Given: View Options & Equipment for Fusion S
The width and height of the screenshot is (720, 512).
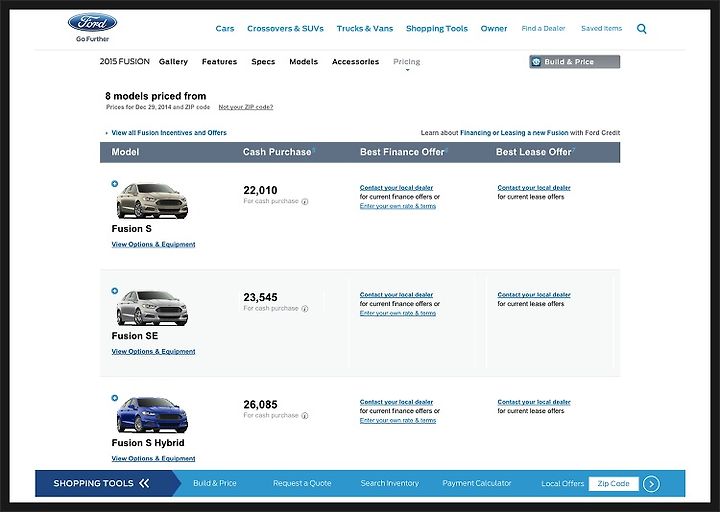Looking at the screenshot, I should 153,244.
